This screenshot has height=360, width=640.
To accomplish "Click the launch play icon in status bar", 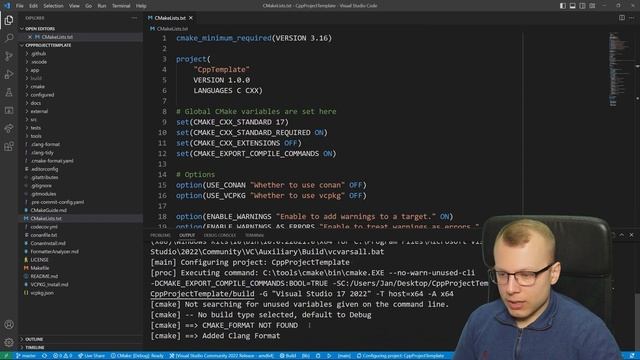I will tap(329, 356).
